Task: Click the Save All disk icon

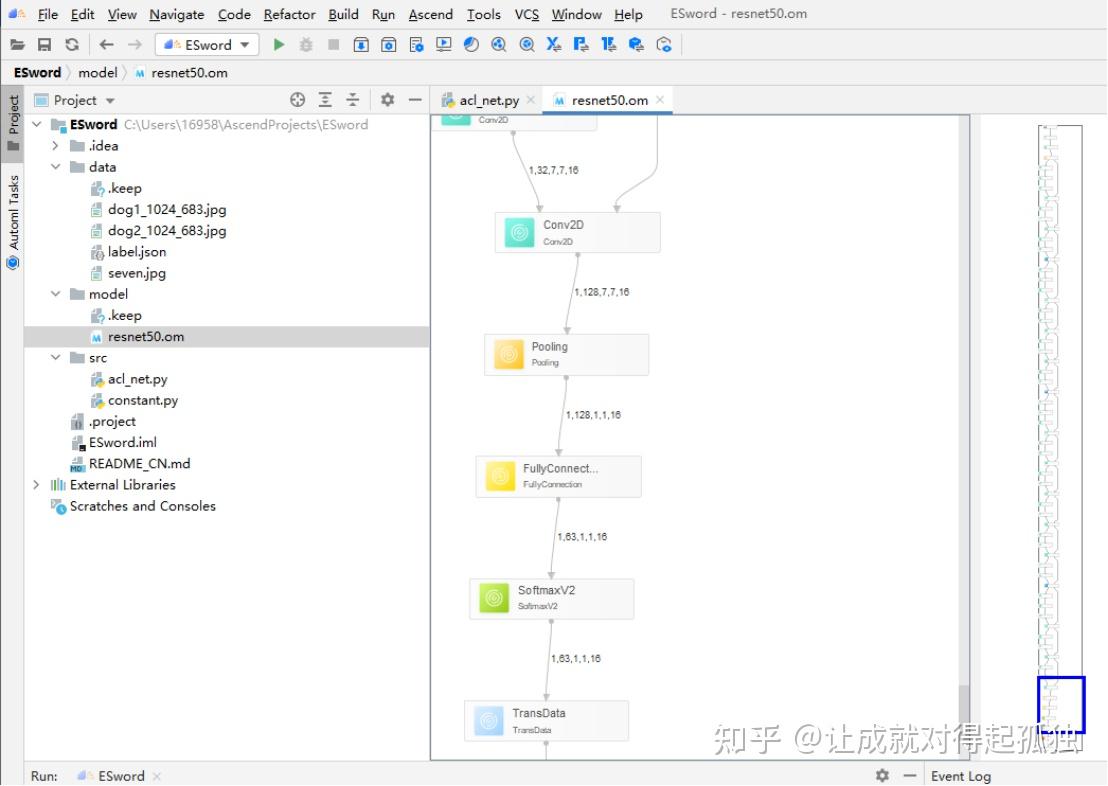Action: click(x=44, y=44)
